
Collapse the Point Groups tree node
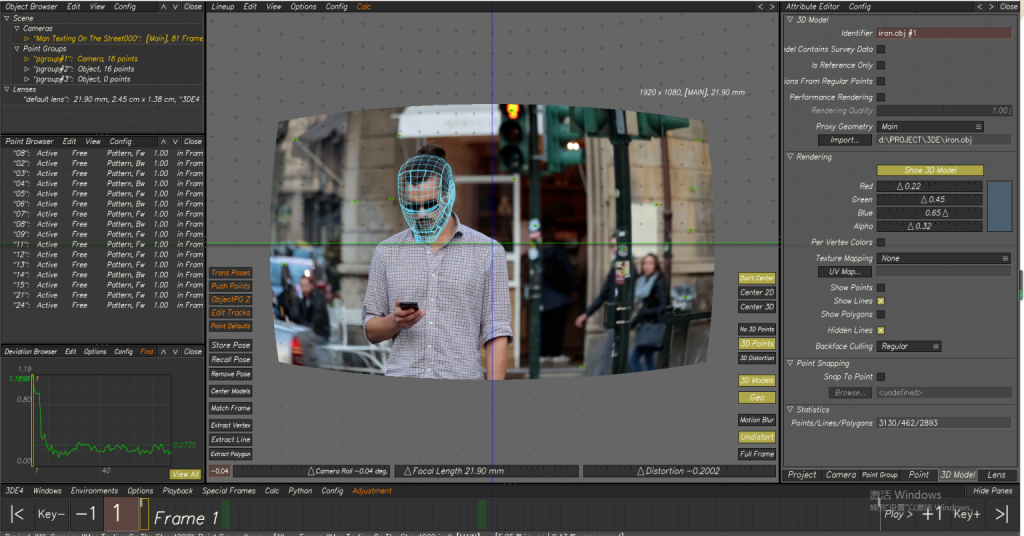pos(16,49)
